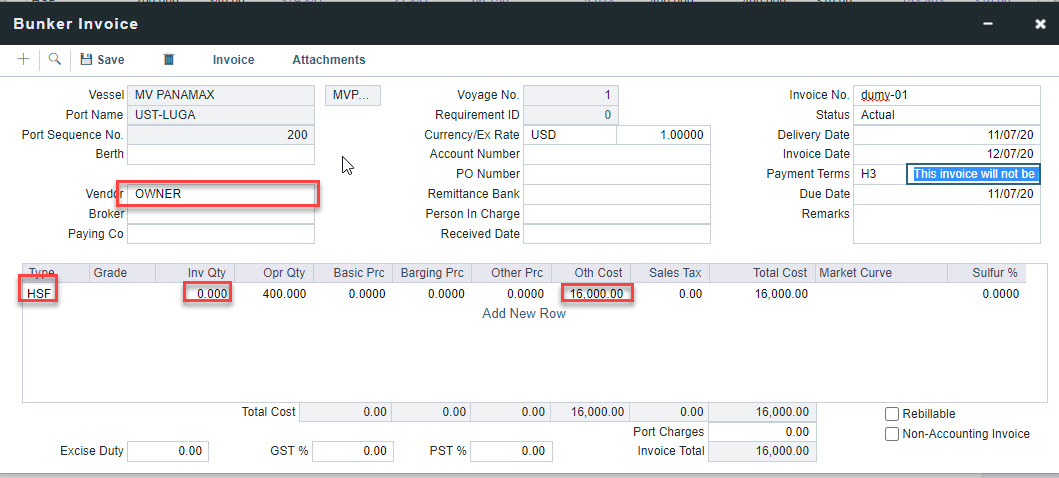Viewport: 1059px width, 478px height.
Task: Tick the Non-Accounting Invoice checkbox
Action: 892,434
